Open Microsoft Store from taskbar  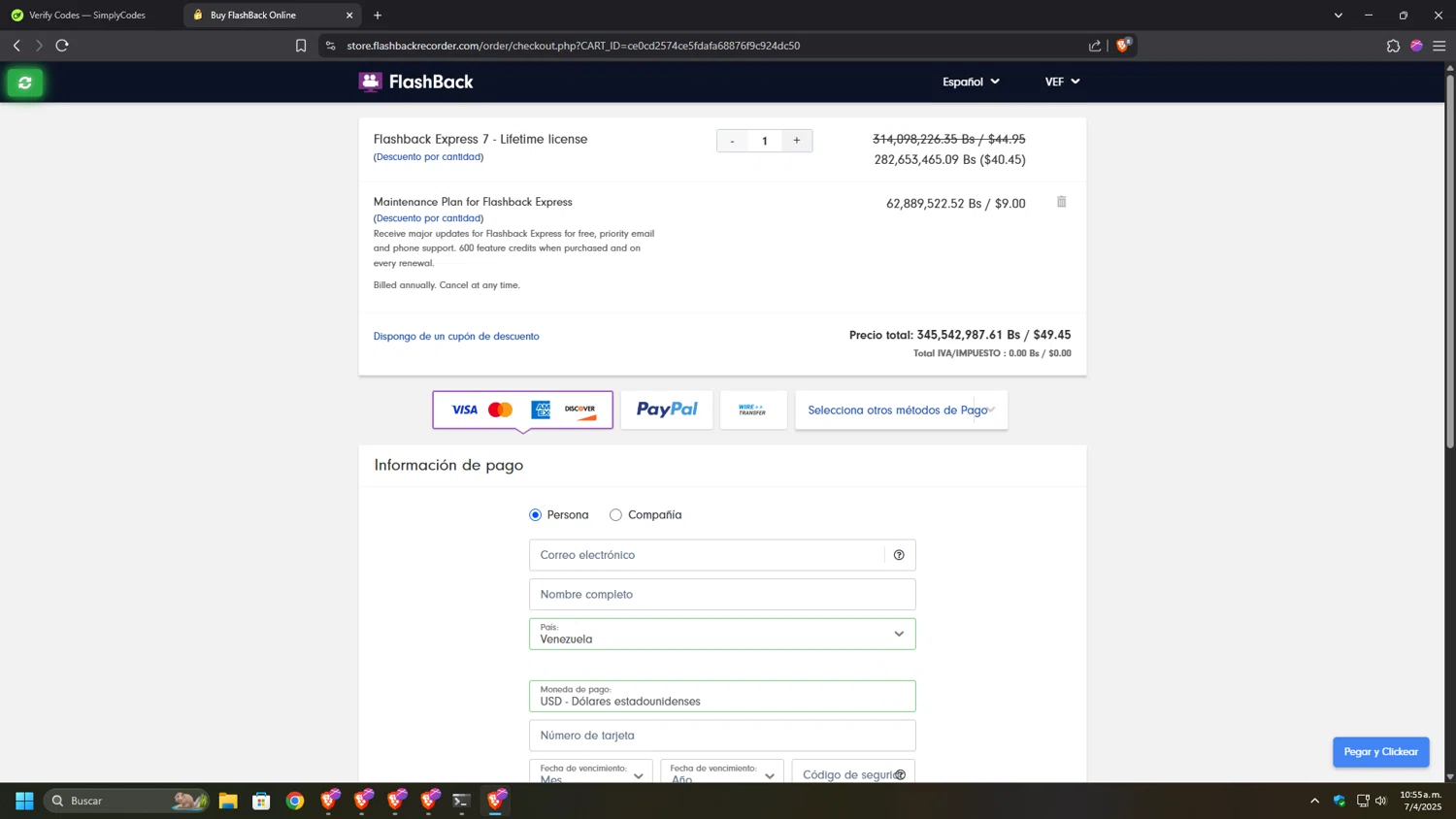coord(261,801)
